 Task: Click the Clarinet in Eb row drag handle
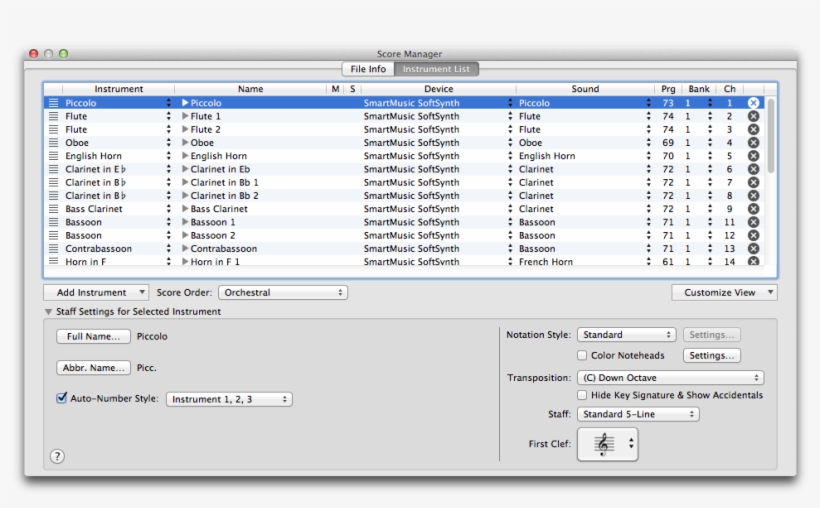[53, 169]
